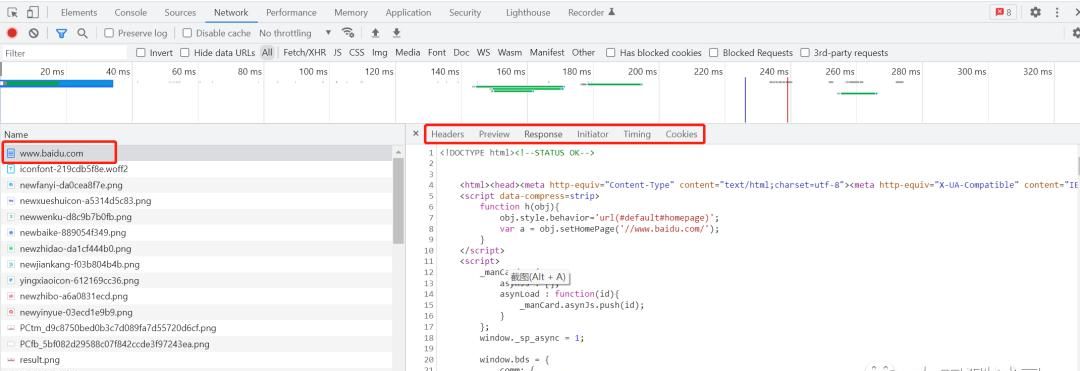Open the Memory panel tab
Screen dimensions: 1080x371
351,12
